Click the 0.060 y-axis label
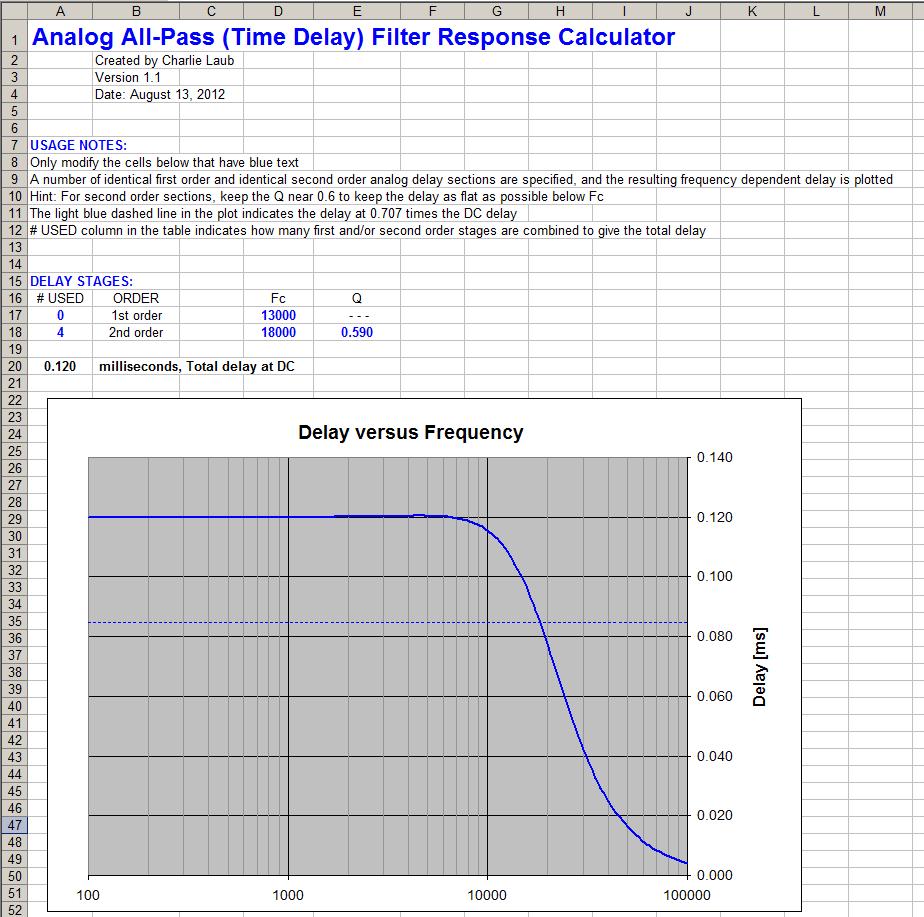The width and height of the screenshot is (924, 917). pos(715,697)
